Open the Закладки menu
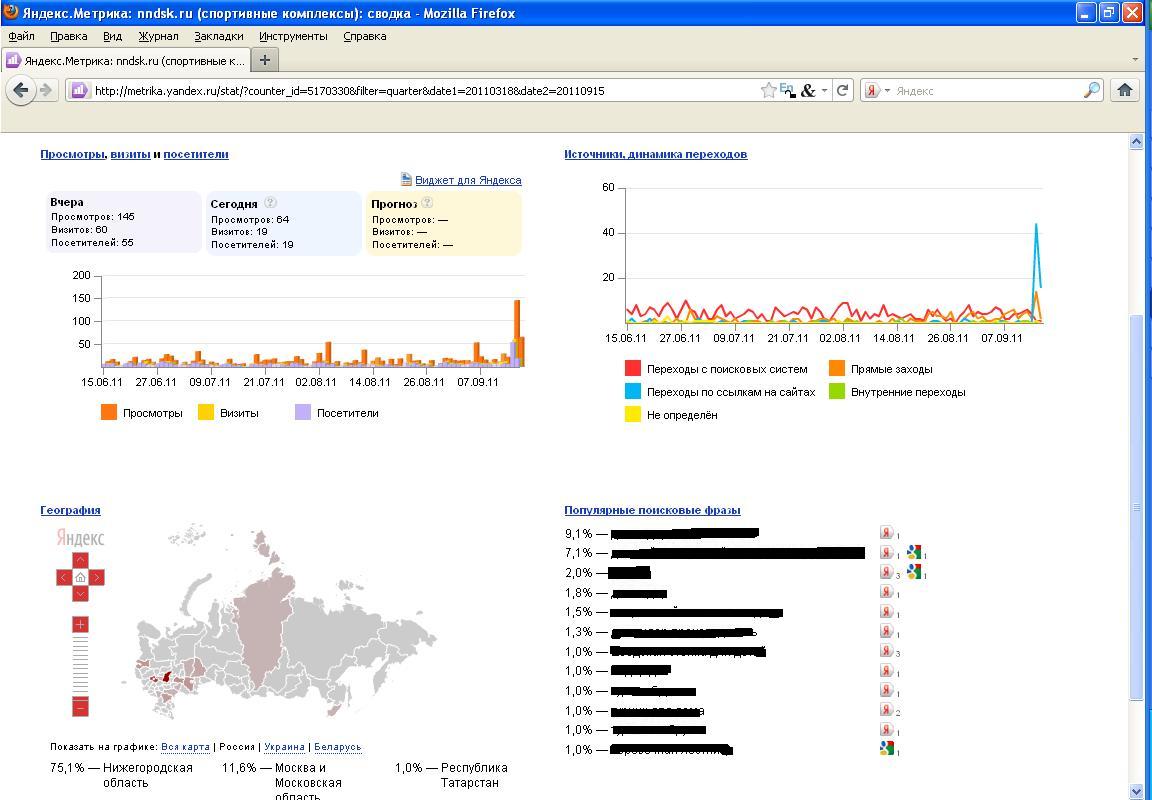This screenshot has width=1152, height=800. click(x=218, y=36)
